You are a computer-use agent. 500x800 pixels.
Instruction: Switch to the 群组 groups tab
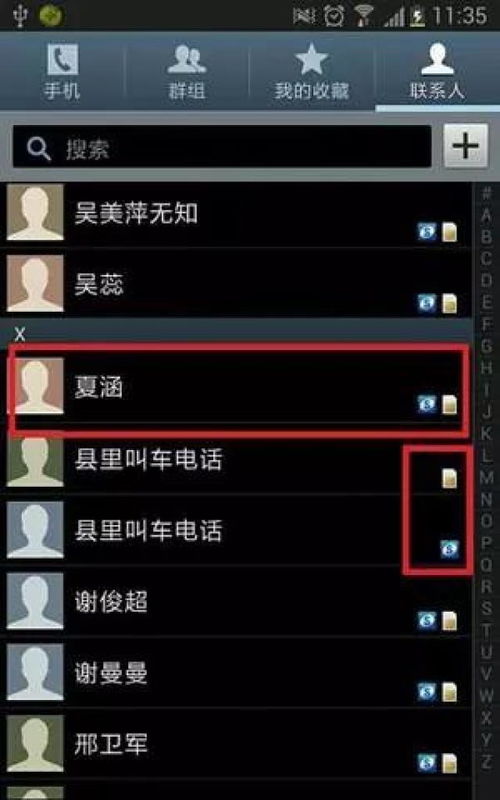187,71
